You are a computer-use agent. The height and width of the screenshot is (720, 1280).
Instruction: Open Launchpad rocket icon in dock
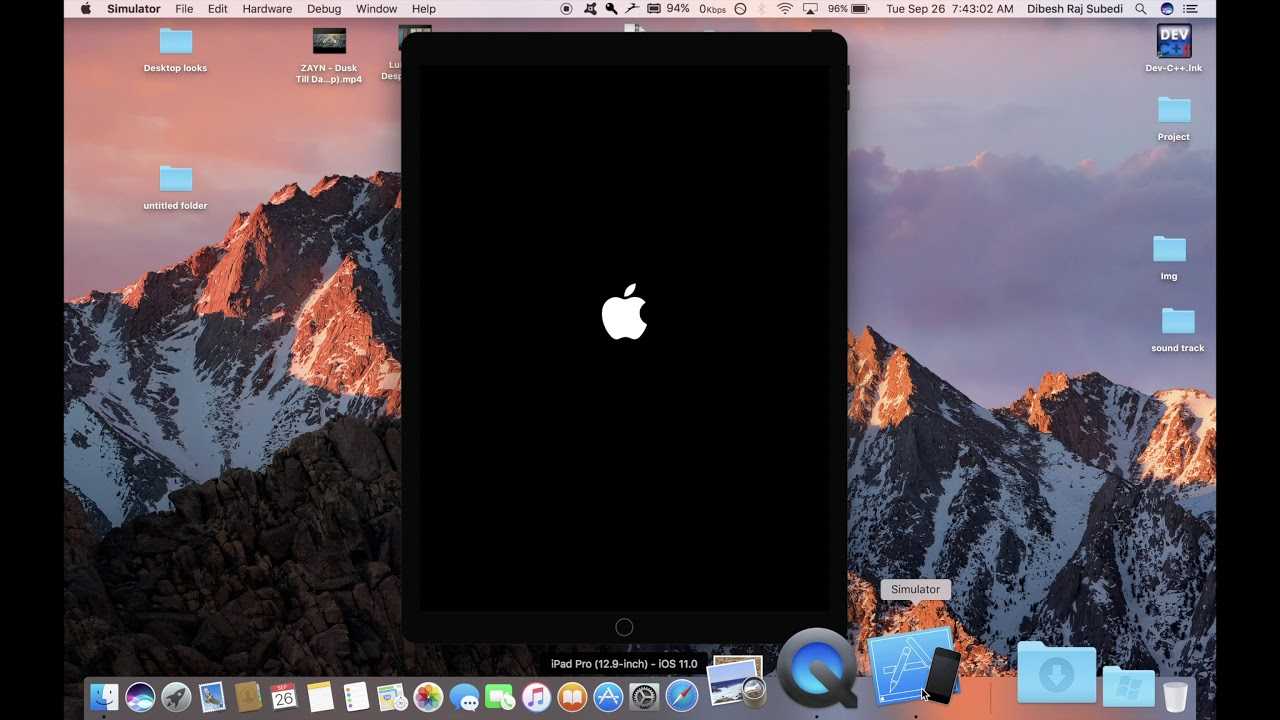coord(176,697)
